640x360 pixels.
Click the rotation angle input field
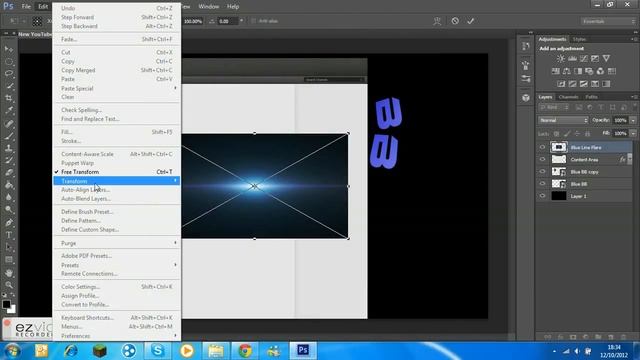227,21
